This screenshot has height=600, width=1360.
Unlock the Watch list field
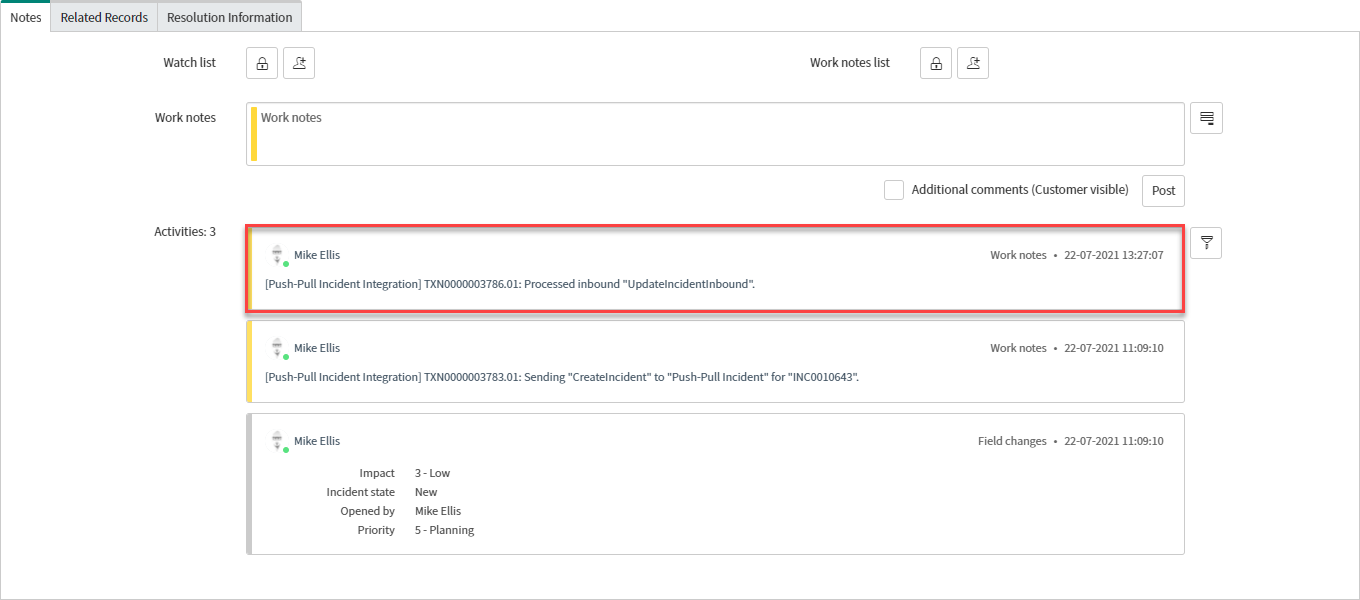click(x=262, y=63)
